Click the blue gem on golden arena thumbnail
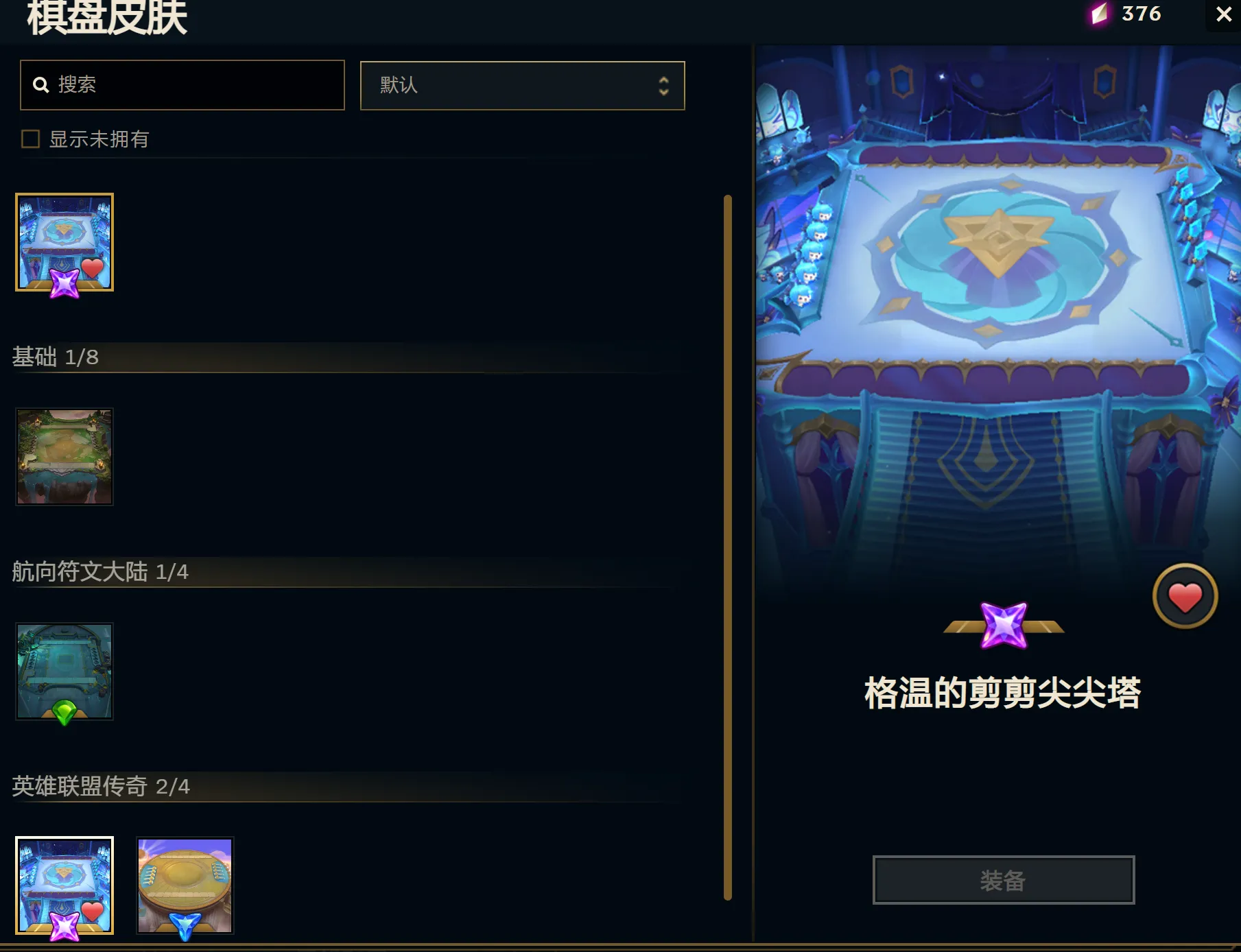The image size is (1241, 952). tap(185, 927)
